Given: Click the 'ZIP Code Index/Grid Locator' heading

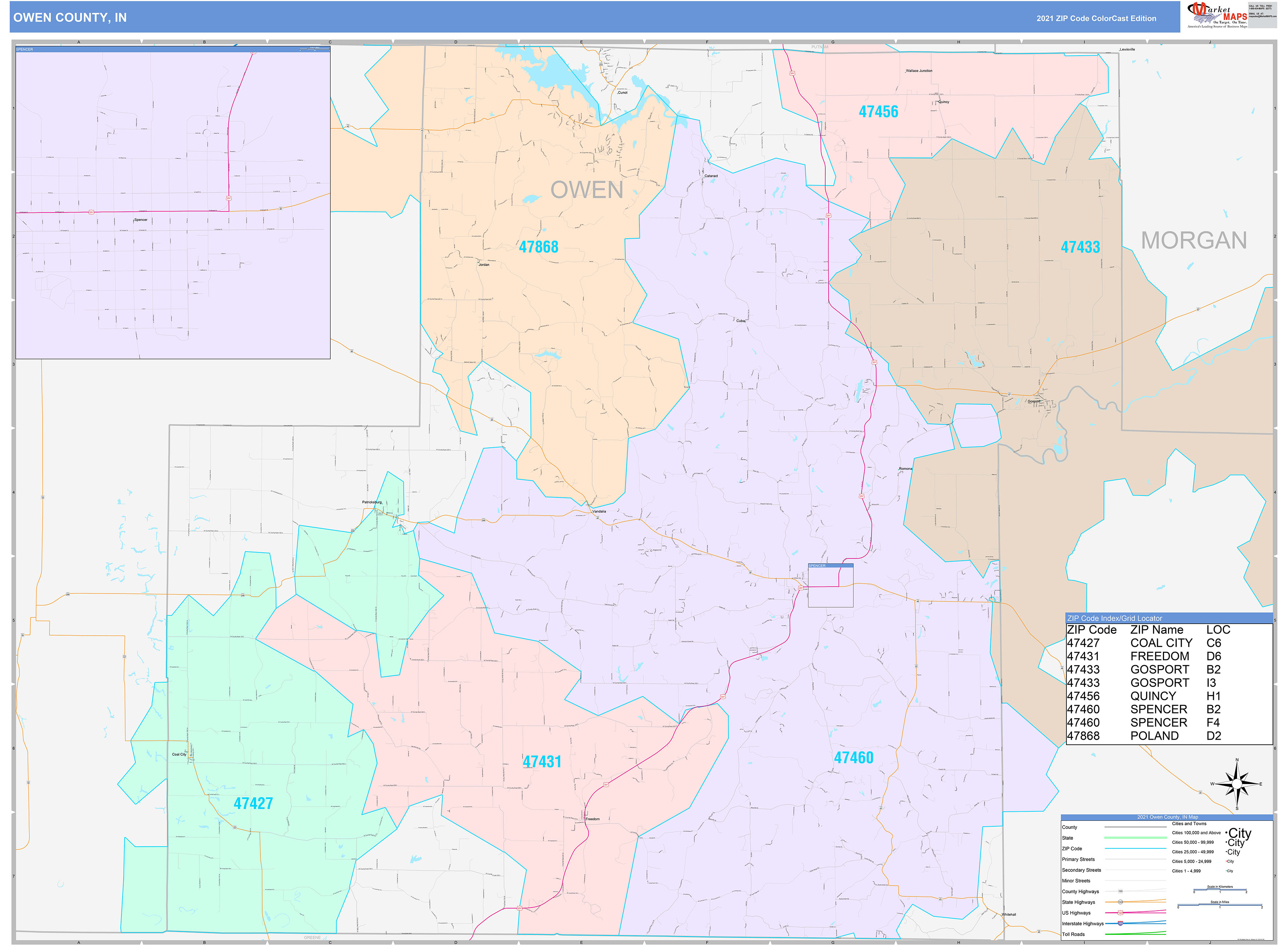Looking at the screenshot, I should pos(1114,619).
